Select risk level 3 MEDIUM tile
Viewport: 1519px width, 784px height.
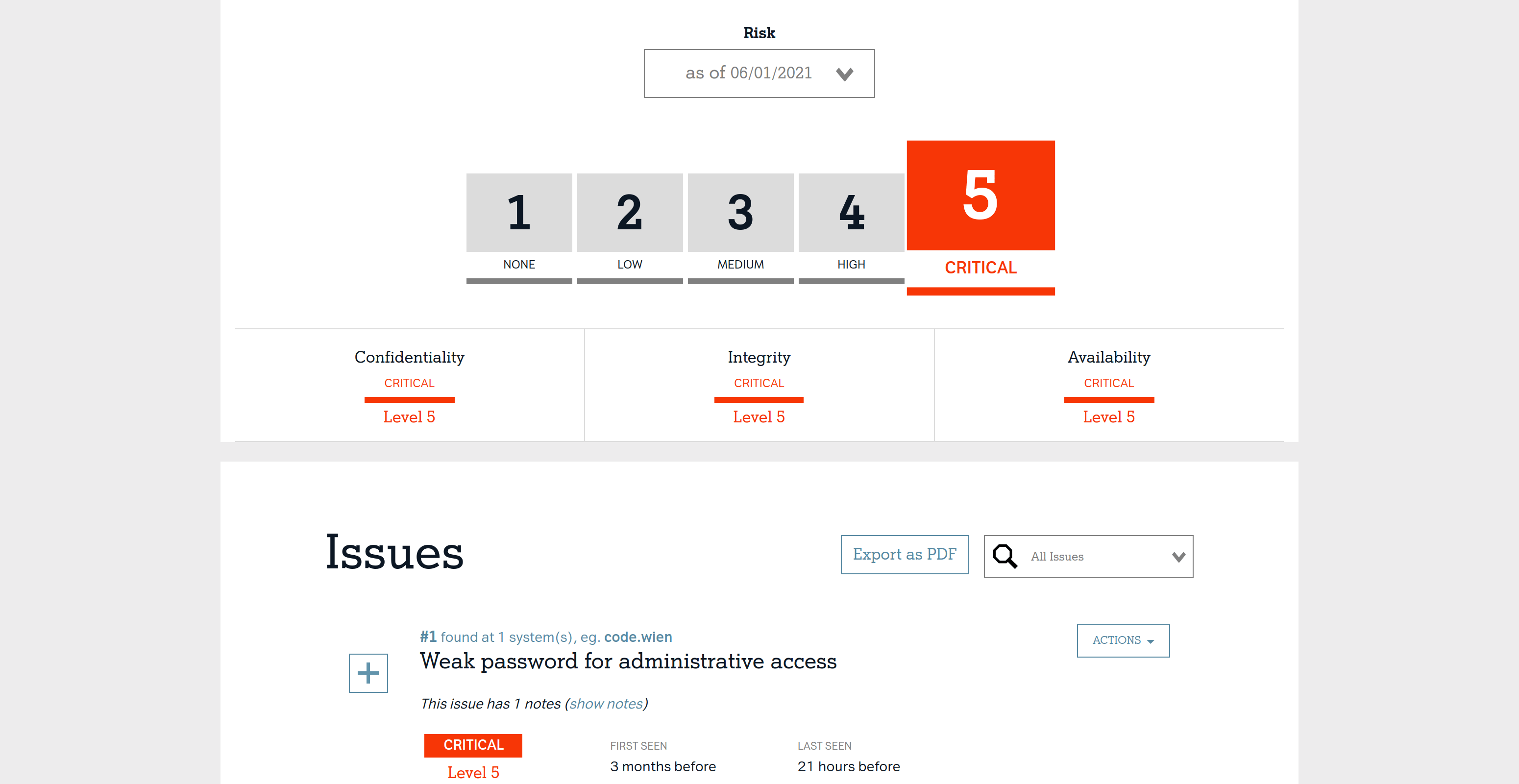coord(740,213)
